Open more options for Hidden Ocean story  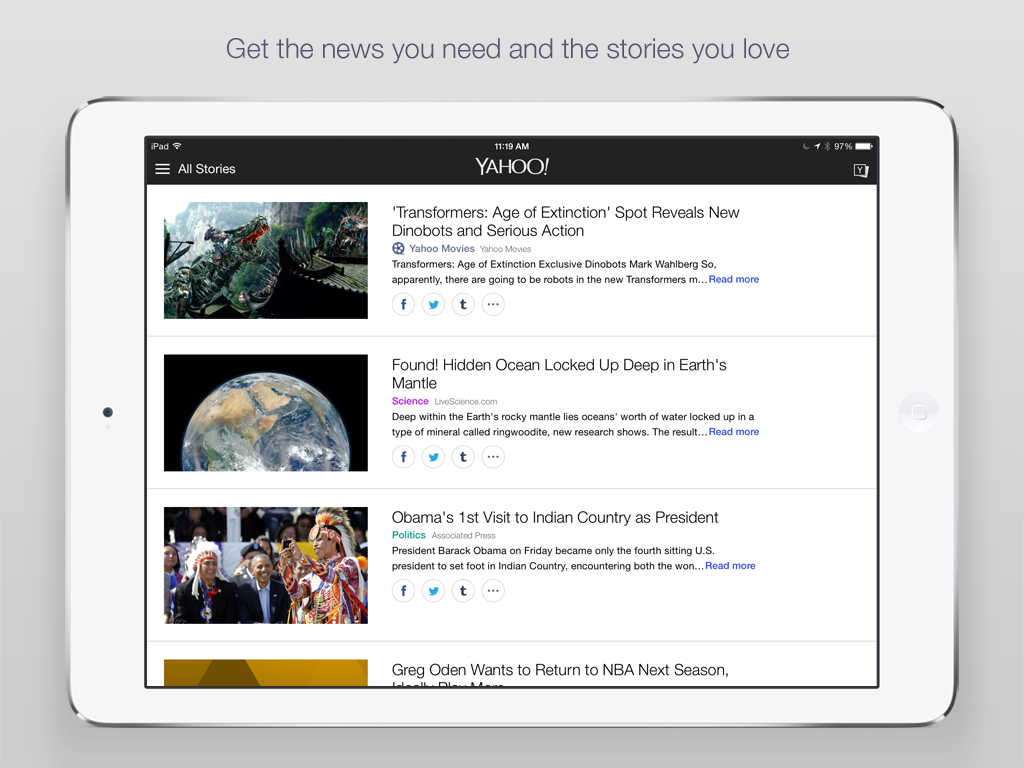tap(493, 457)
